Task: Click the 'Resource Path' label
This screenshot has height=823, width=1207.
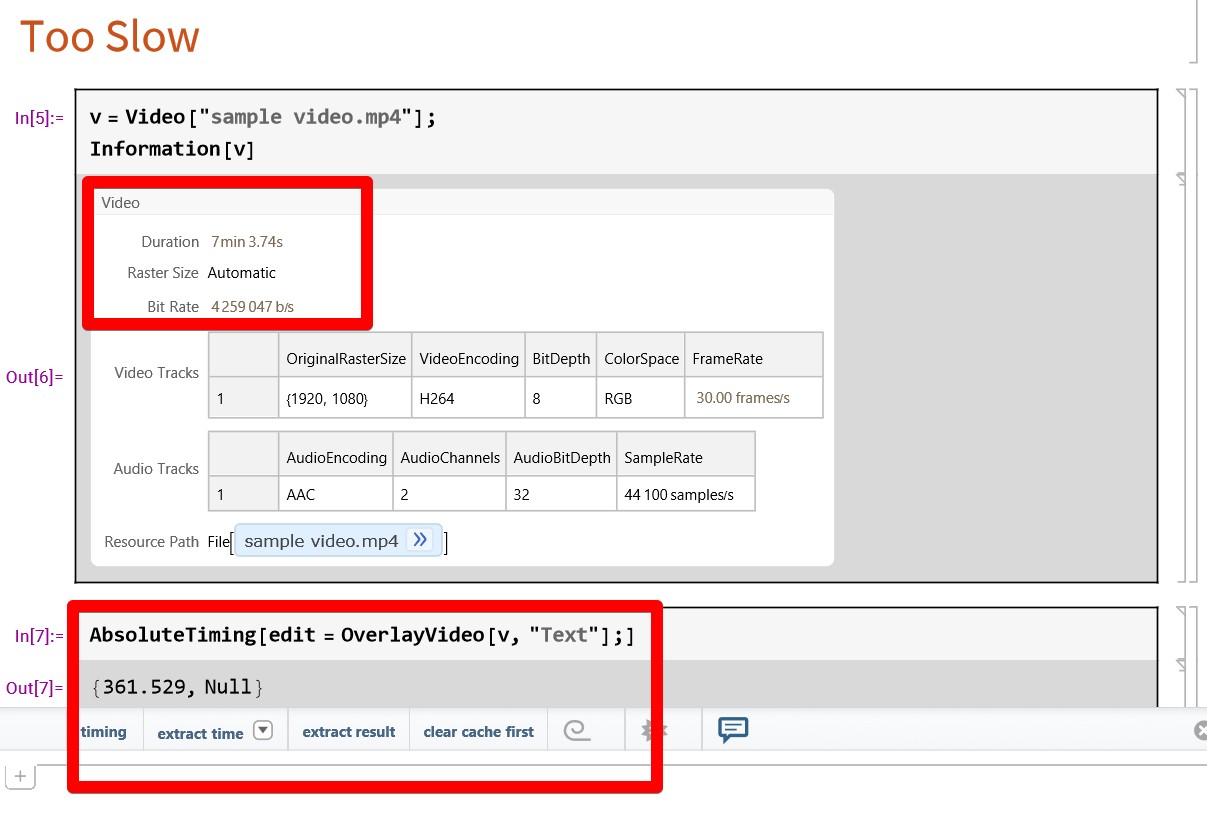Action: pos(152,542)
